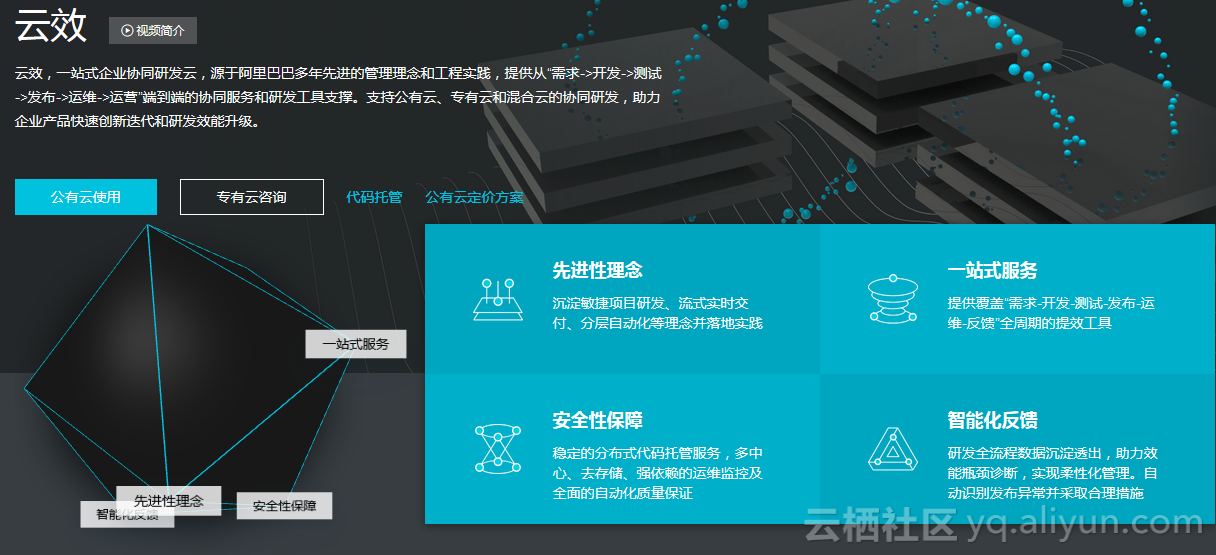Click the intro paragraph starting 云效，一站式企业协同研发云
Viewport: 1216px width, 555px height.
[338, 98]
